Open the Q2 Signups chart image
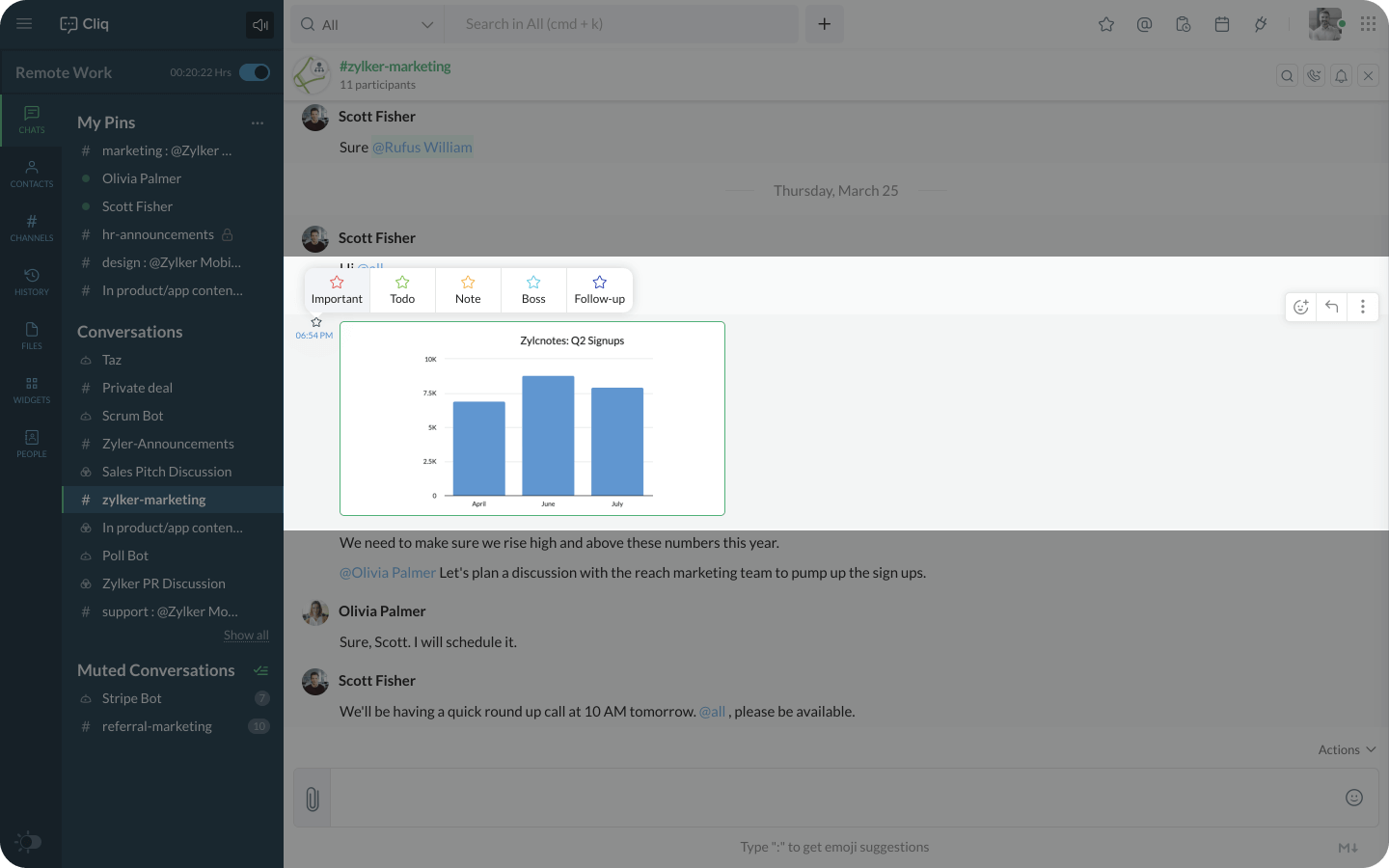The image size is (1389, 868). (x=532, y=419)
